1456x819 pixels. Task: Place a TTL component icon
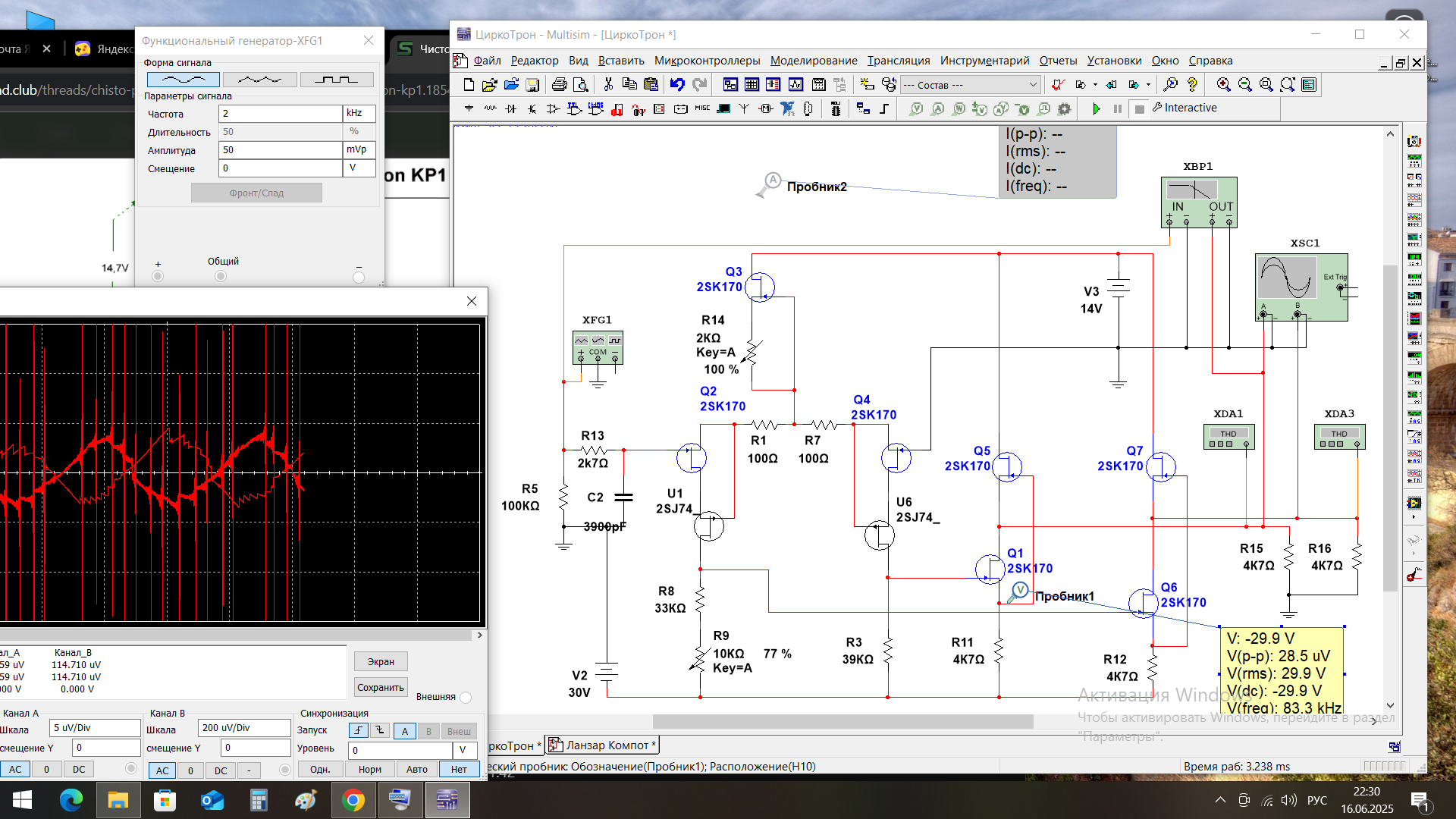574,109
